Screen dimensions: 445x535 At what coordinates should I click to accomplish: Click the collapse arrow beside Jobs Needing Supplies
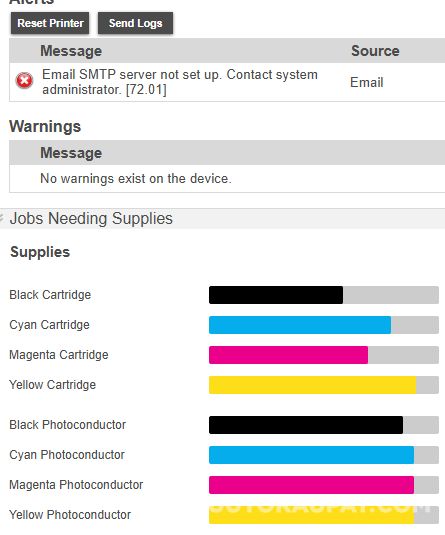point(2,218)
